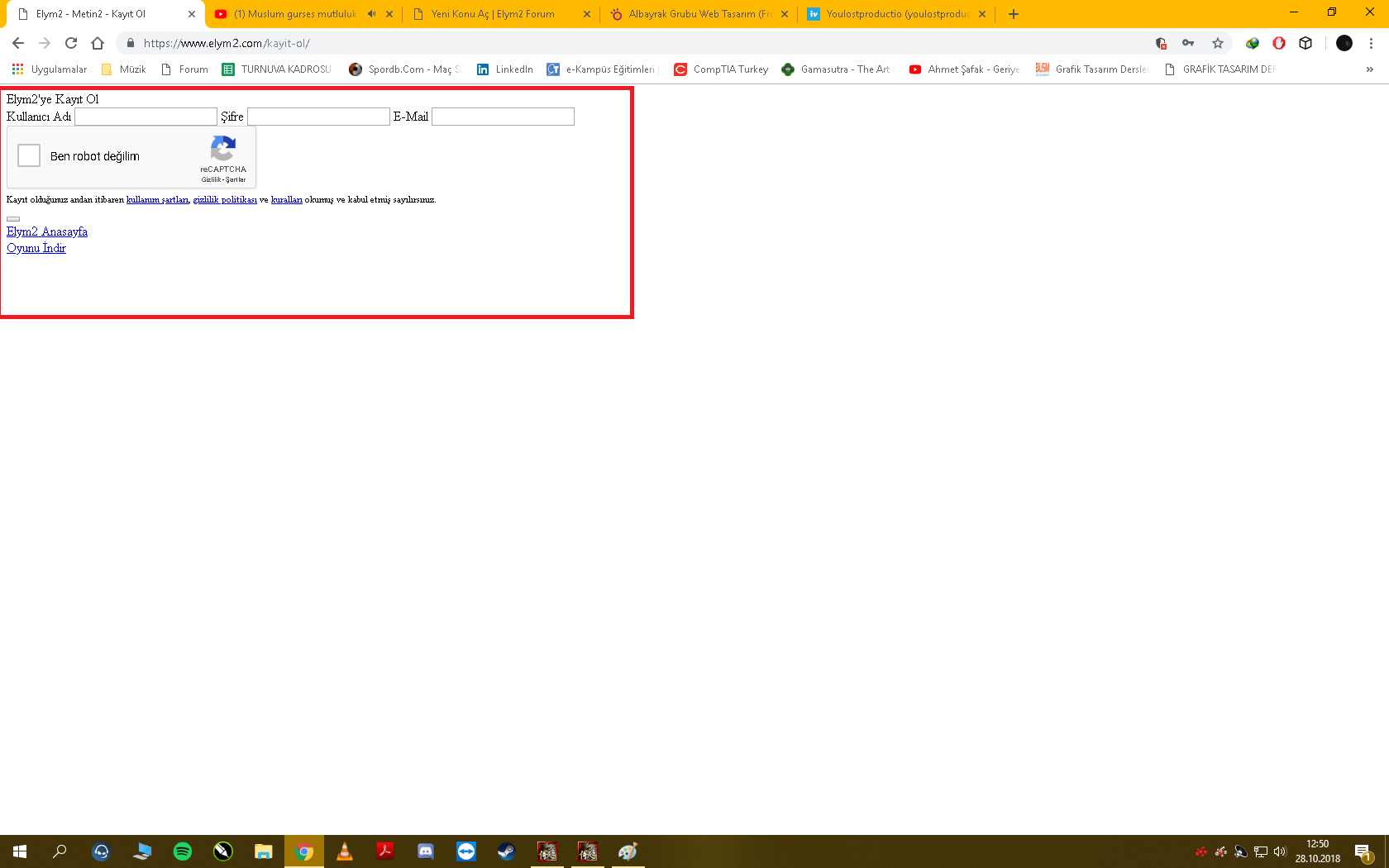Close the Yeni Konu Aç Elym2 Forum tab
Screen dimensions: 1389x868
[x=587, y=14]
